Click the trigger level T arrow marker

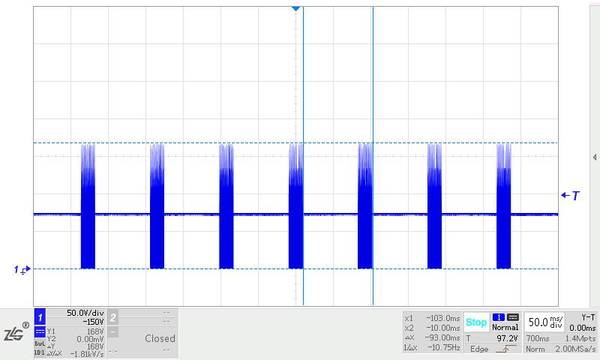(570, 195)
